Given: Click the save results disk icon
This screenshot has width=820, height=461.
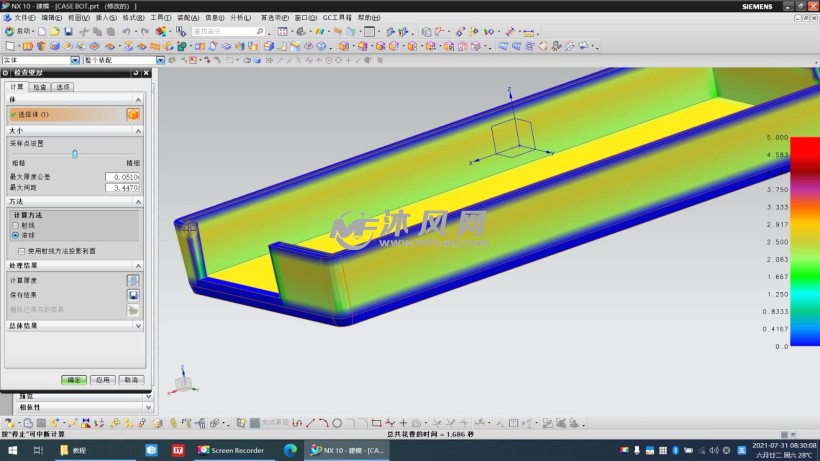Looking at the screenshot, I should pos(133,295).
